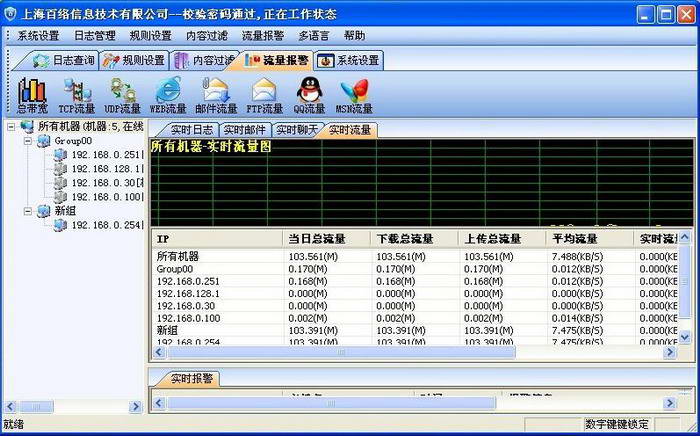This screenshot has width=700, height=436.
Task: Click the computer icon for 192.168.0.30
Action: coord(60,183)
